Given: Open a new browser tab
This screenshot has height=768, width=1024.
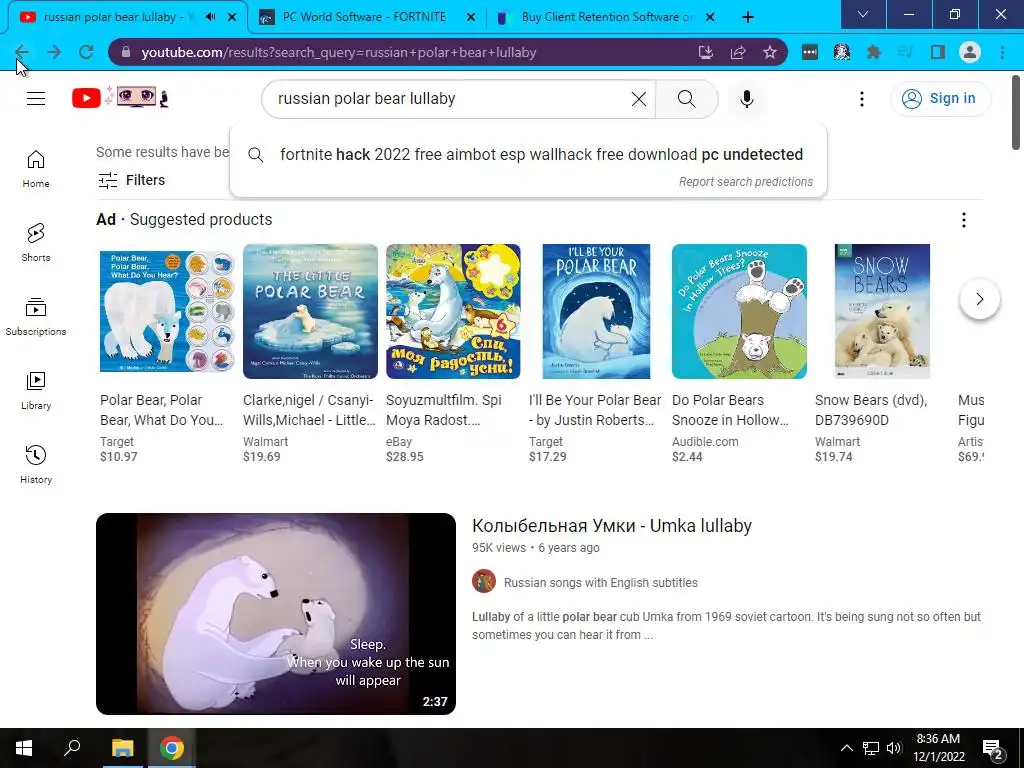Looking at the screenshot, I should (748, 17).
